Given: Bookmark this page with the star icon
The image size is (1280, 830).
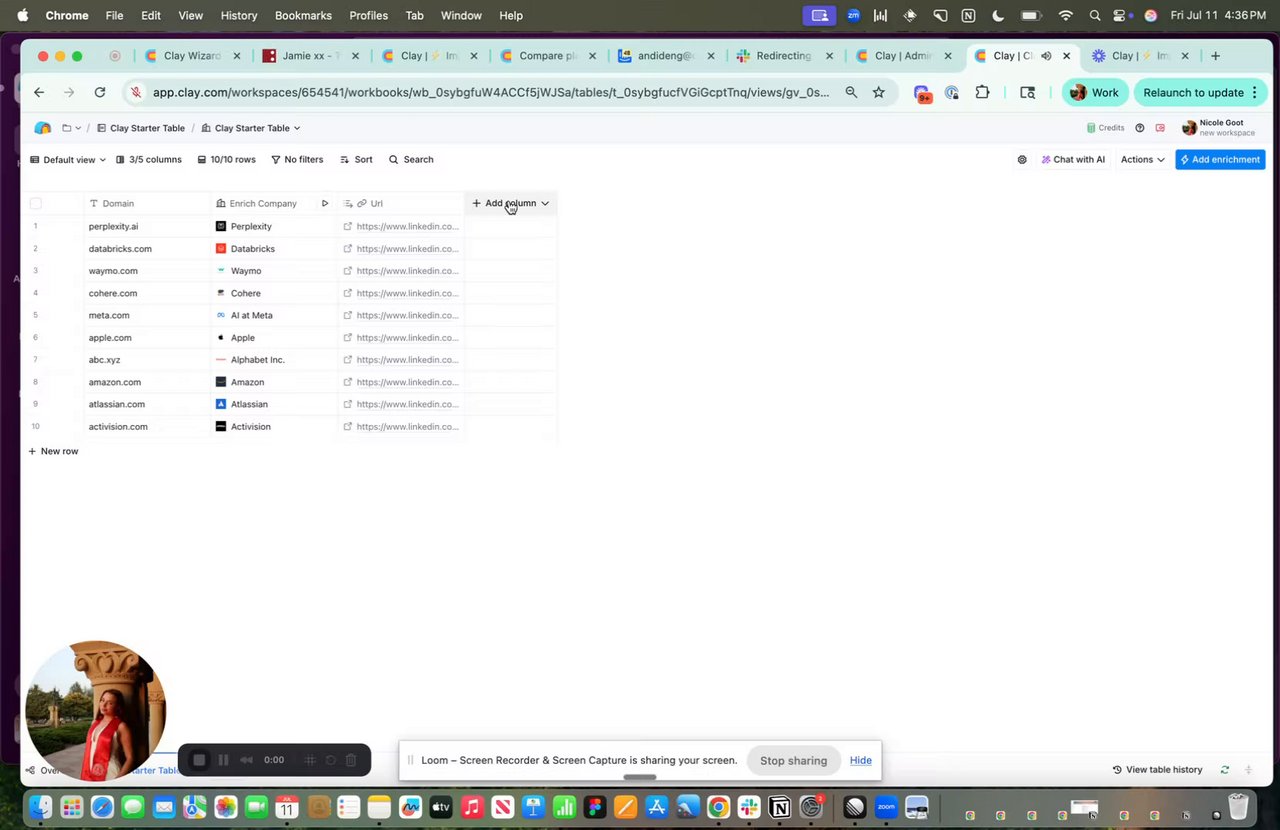Looking at the screenshot, I should 878,93.
